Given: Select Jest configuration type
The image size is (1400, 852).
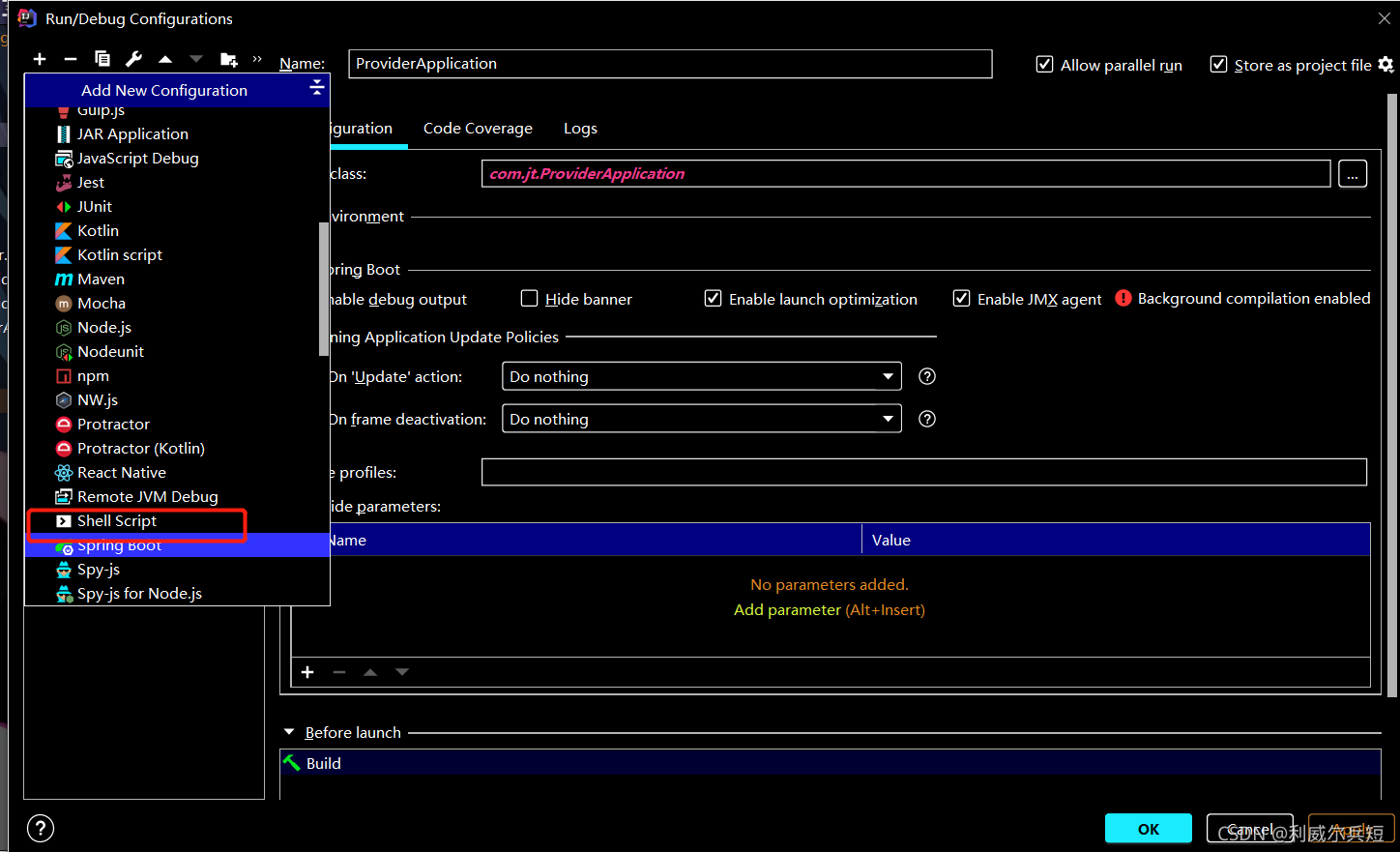Looking at the screenshot, I should point(177,182).
